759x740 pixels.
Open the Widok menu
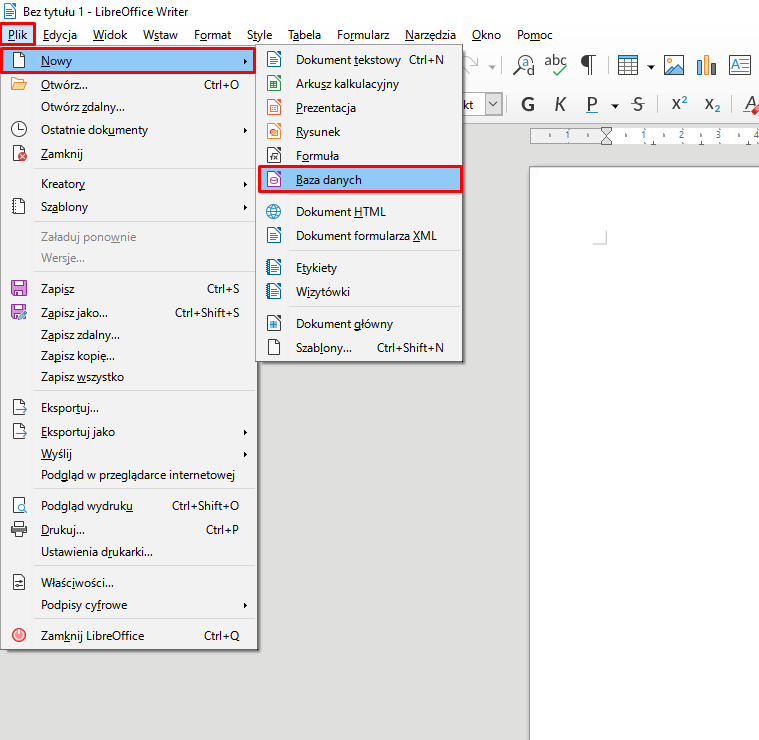pyautogui.click(x=110, y=35)
